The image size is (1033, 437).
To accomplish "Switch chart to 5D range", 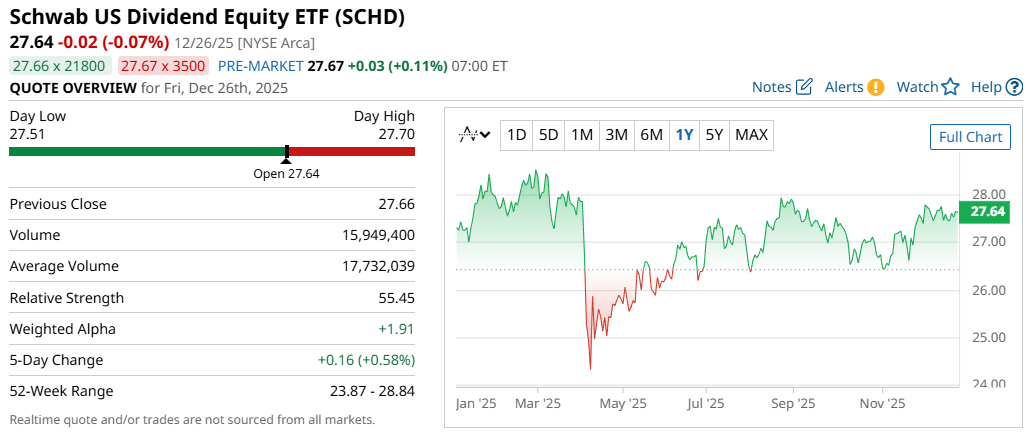I will pyautogui.click(x=548, y=135).
